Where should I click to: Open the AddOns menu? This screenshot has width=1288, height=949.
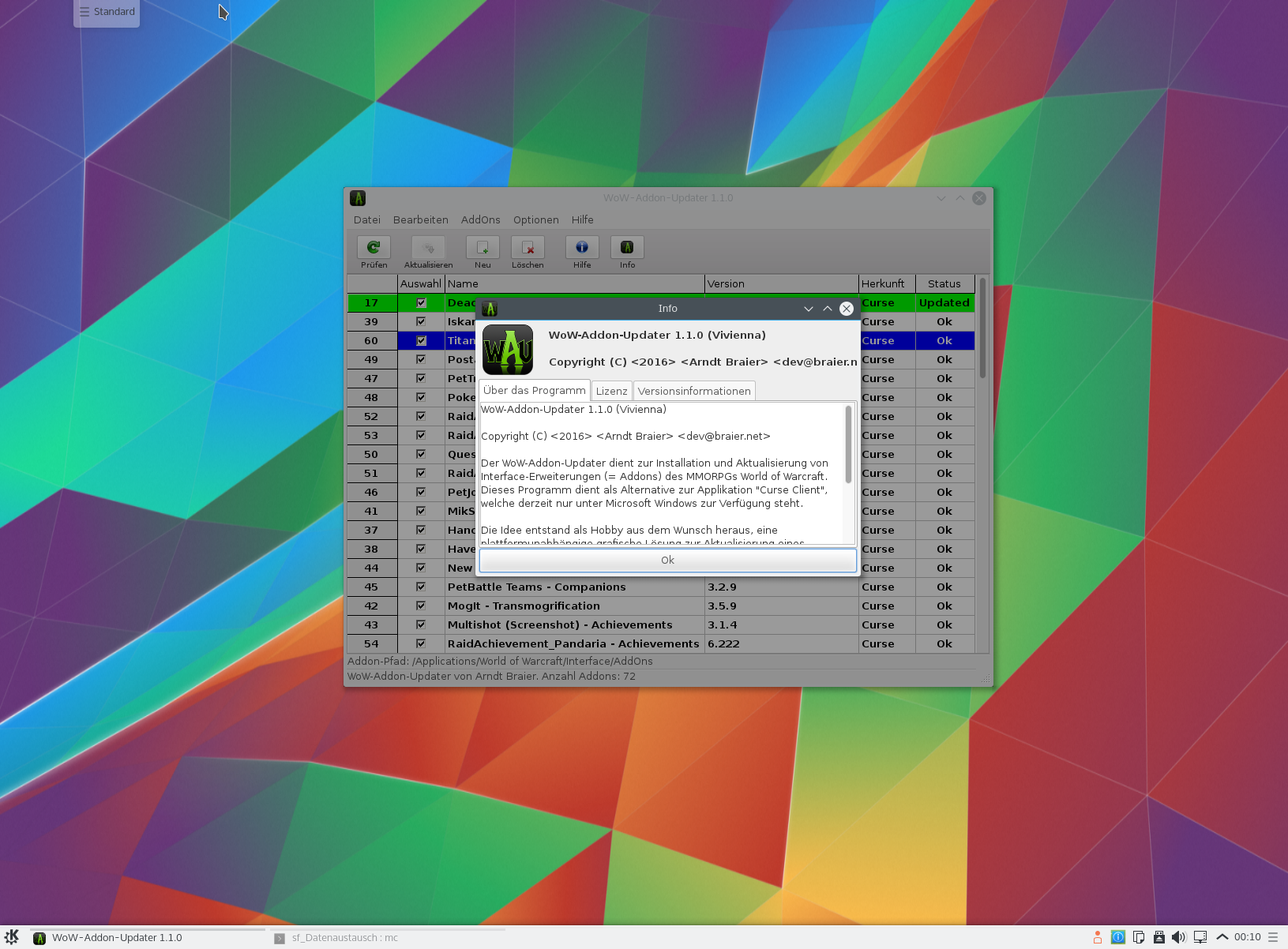point(481,219)
